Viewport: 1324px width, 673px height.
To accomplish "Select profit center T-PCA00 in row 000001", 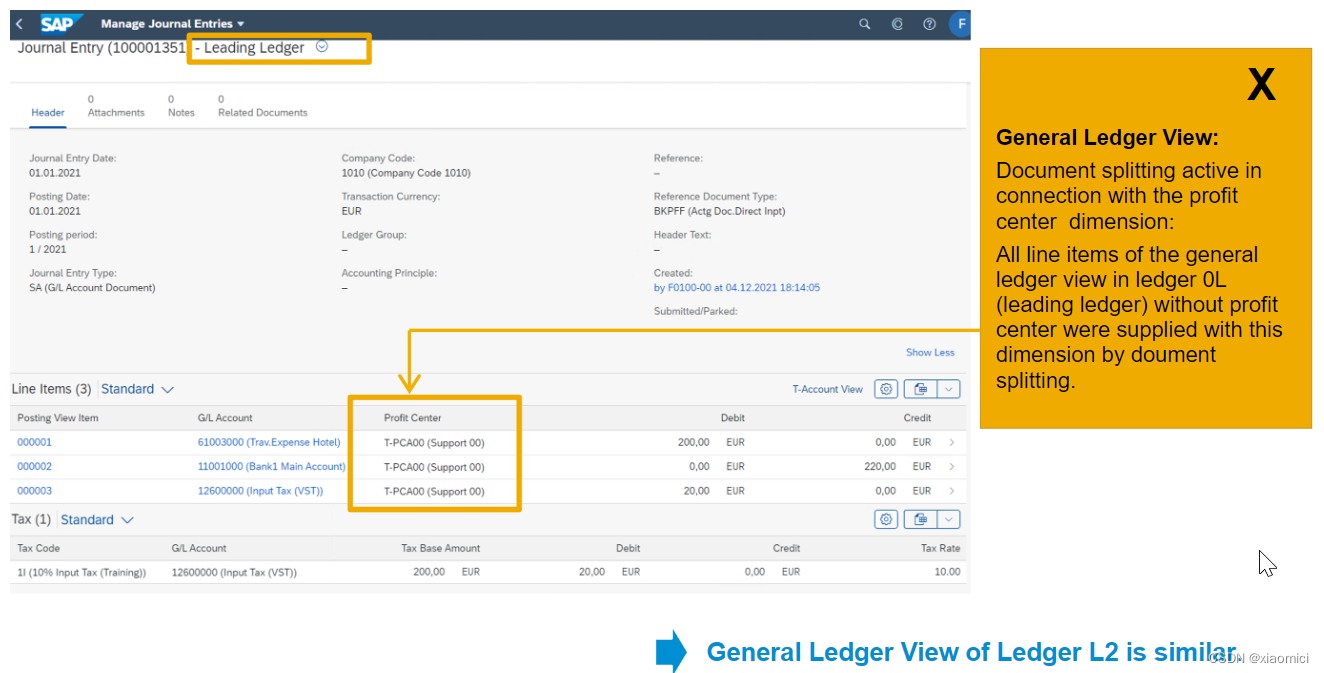I will point(434,442).
